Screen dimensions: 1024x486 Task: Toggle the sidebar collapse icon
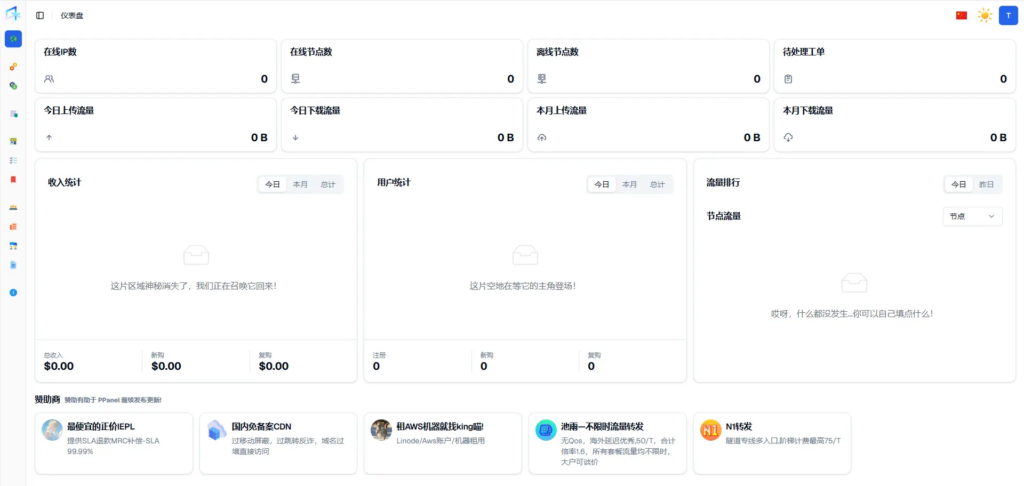pyautogui.click(x=40, y=15)
